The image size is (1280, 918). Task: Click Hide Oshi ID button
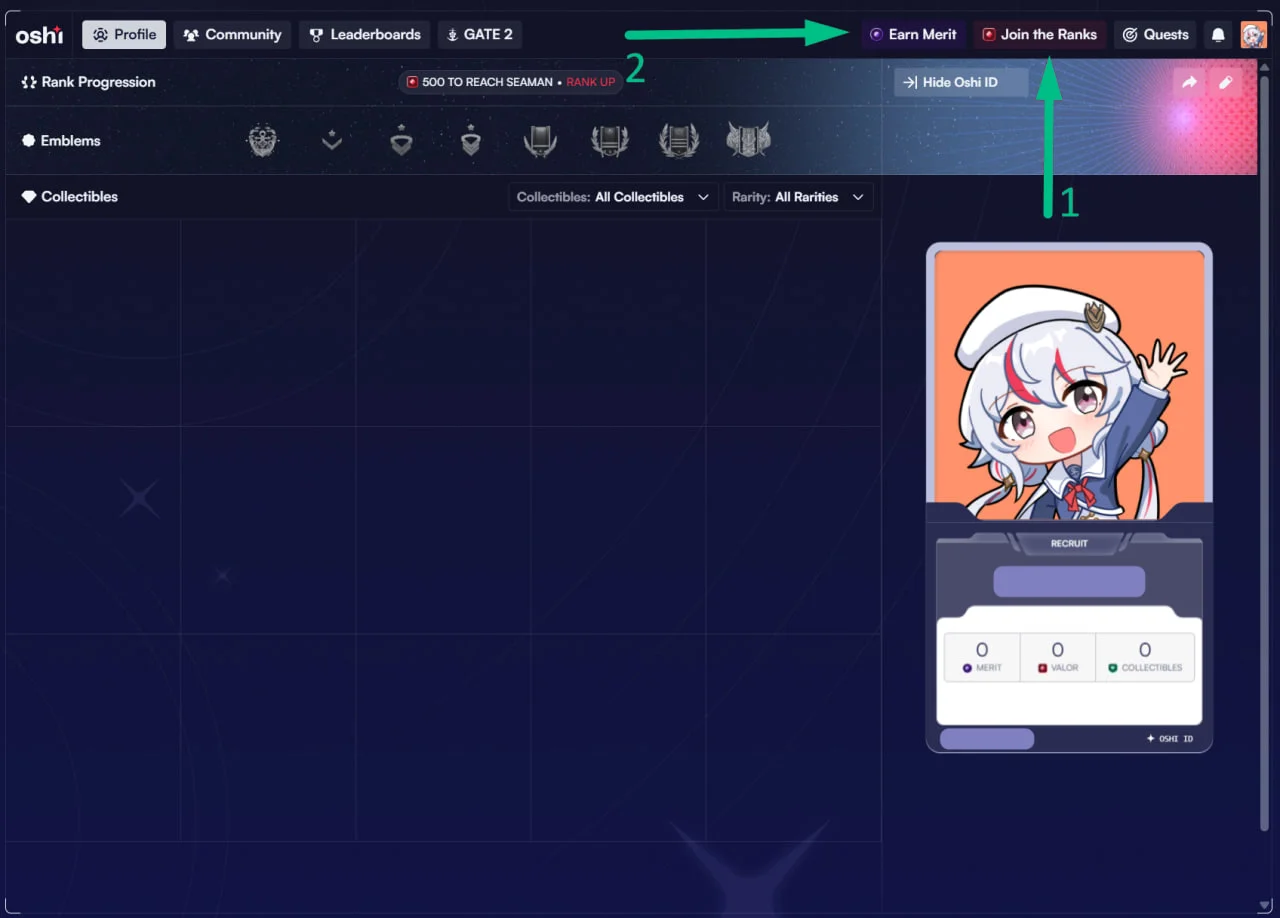[960, 83]
